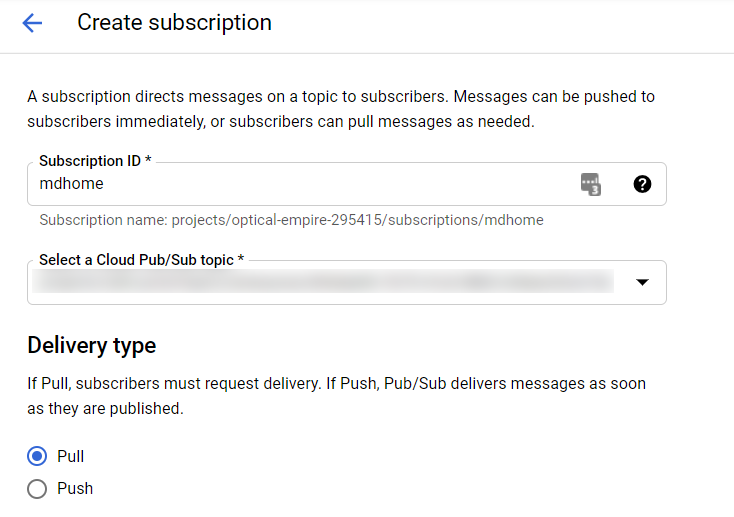
Task: Click the 'Subscription ID *' field label
Action: pyautogui.click(x=95, y=161)
